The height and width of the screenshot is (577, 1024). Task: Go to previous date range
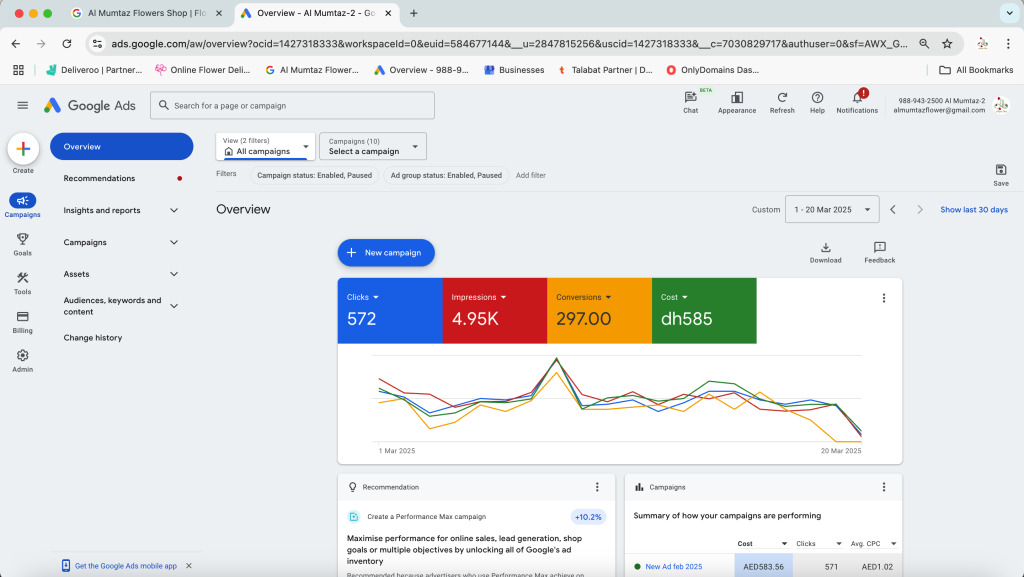click(x=893, y=210)
